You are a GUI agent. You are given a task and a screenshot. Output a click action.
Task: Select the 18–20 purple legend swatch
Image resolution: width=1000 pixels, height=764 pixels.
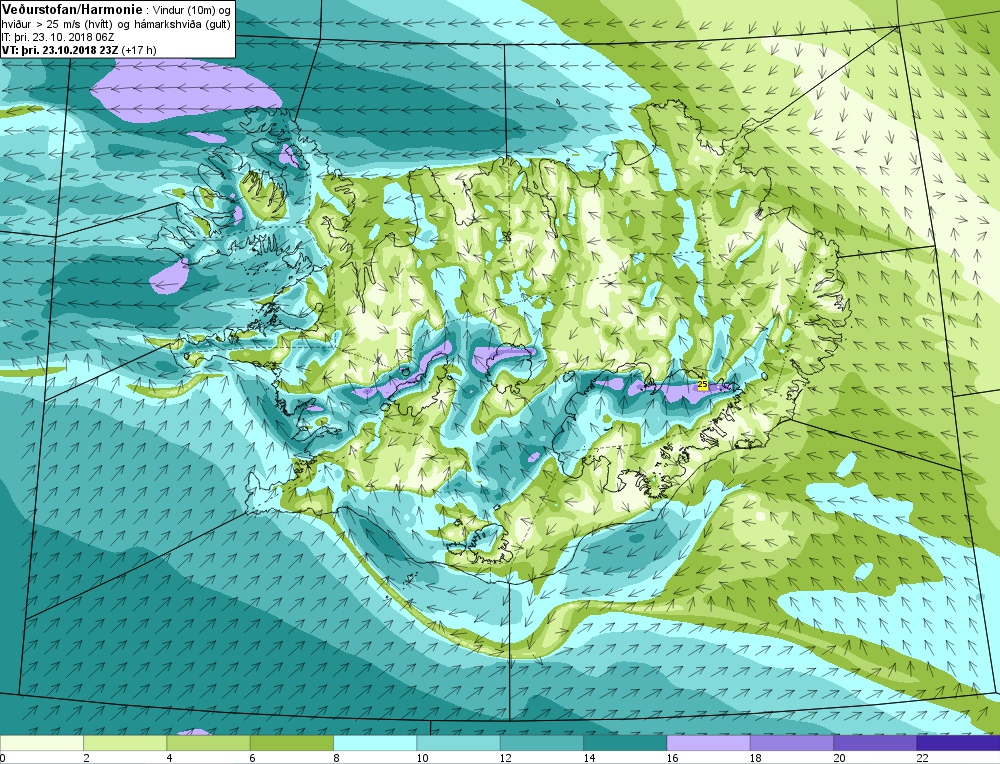[x=791, y=743]
